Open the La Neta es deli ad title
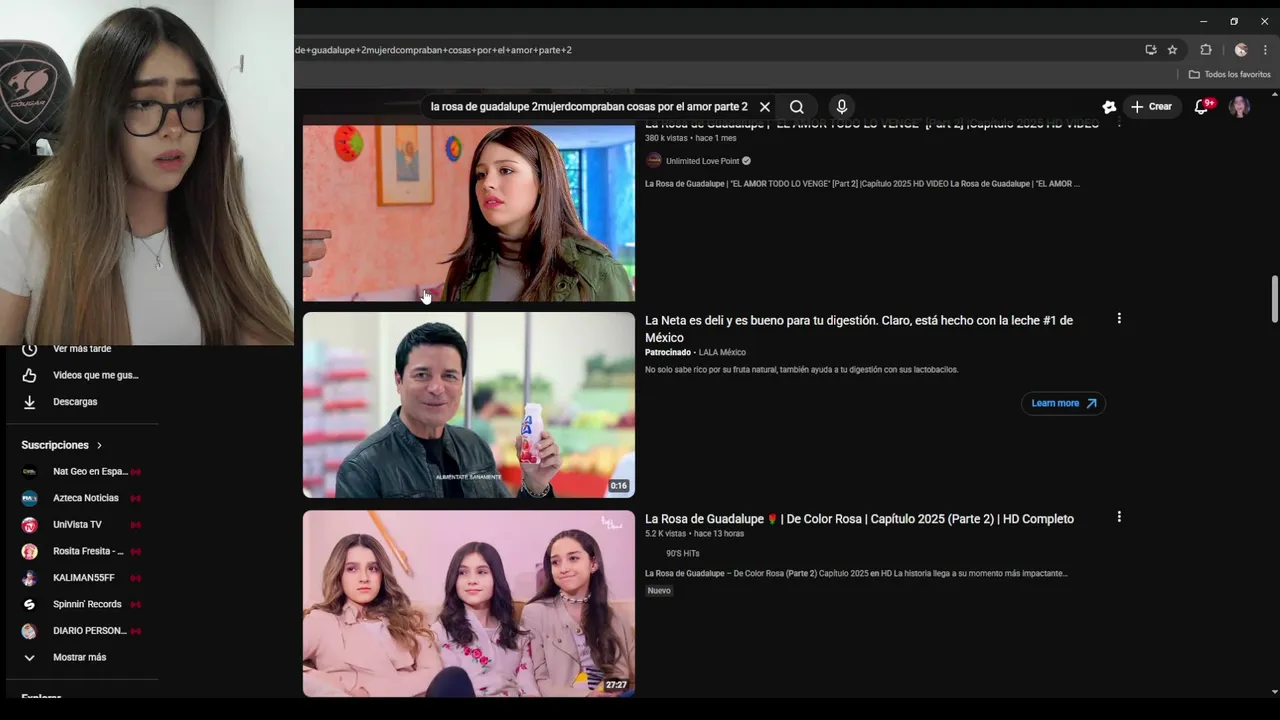The image size is (1280, 720). pyautogui.click(x=859, y=329)
